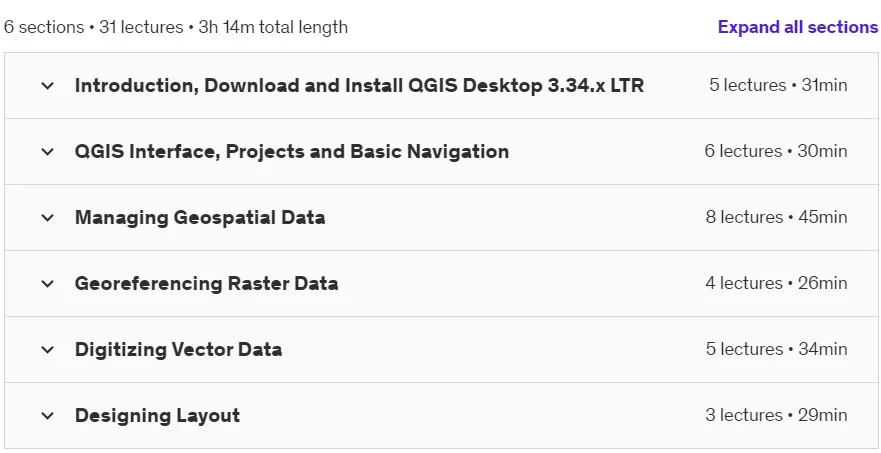Click the 6 lectures • 30min label
This screenshot has width=881, height=453.
[x=776, y=151]
